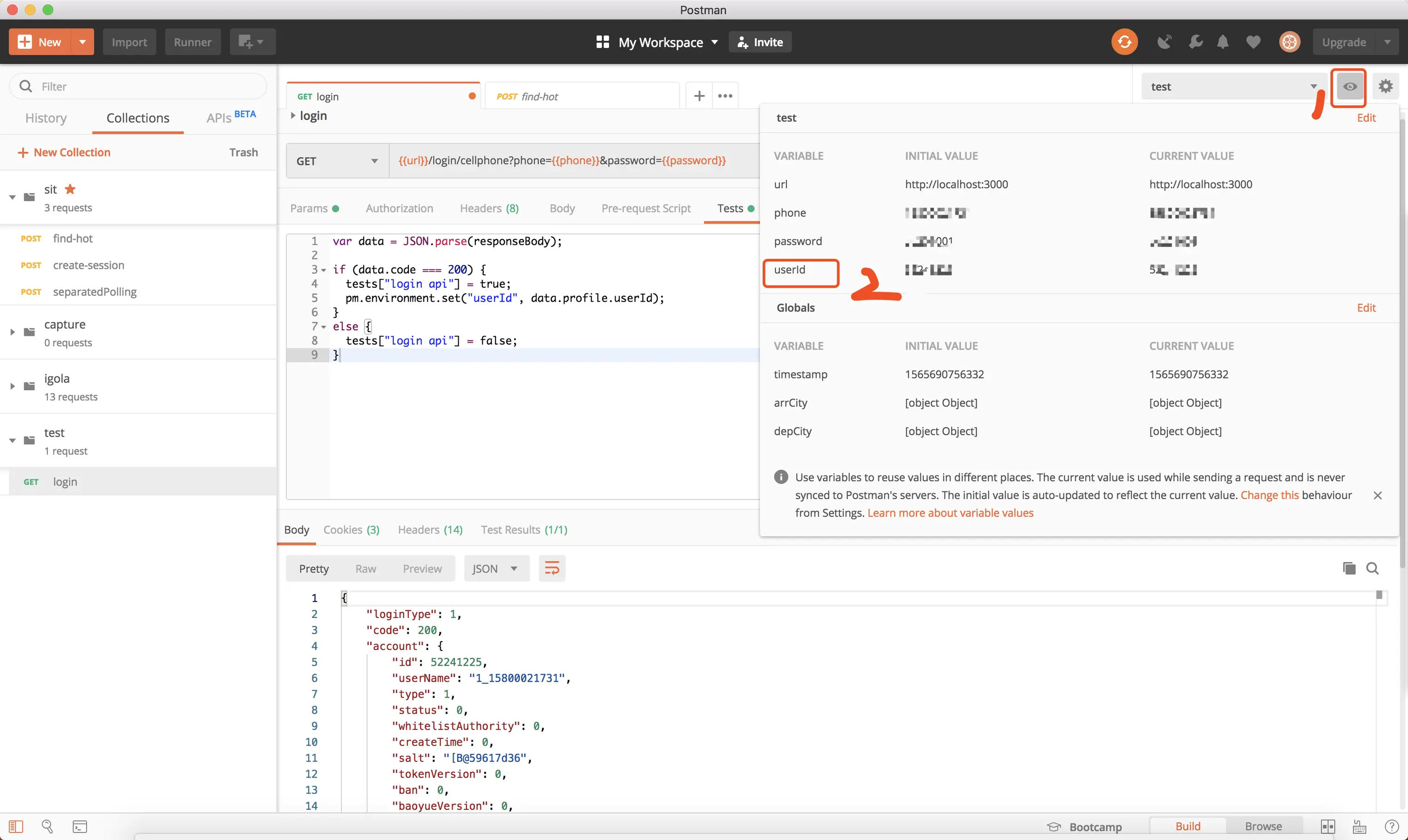The width and height of the screenshot is (1408, 840).
Task: Open the notifications bell
Action: tap(1222, 42)
